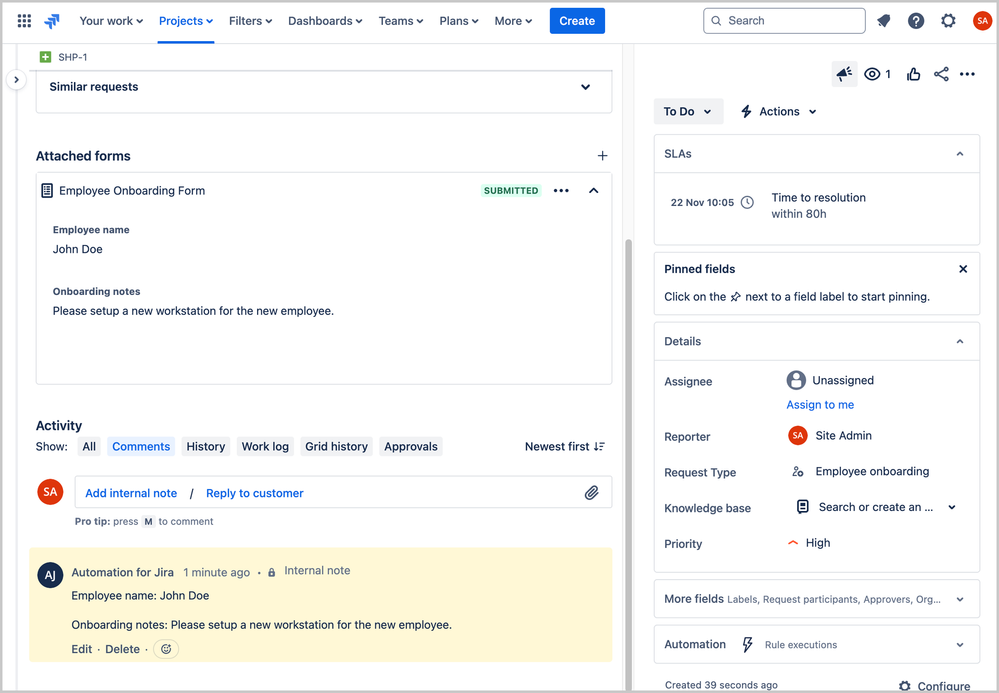This screenshot has height=693, width=999.
Task: Click the feedback megaphone icon
Action: (x=844, y=75)
